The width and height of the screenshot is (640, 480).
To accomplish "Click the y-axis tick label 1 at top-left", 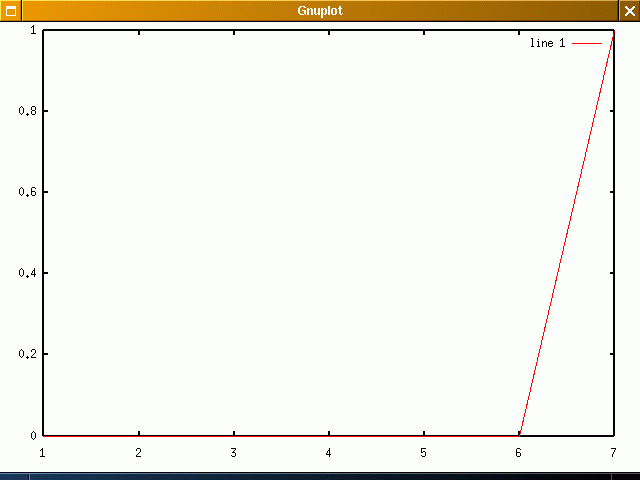I will coord(34,30).
